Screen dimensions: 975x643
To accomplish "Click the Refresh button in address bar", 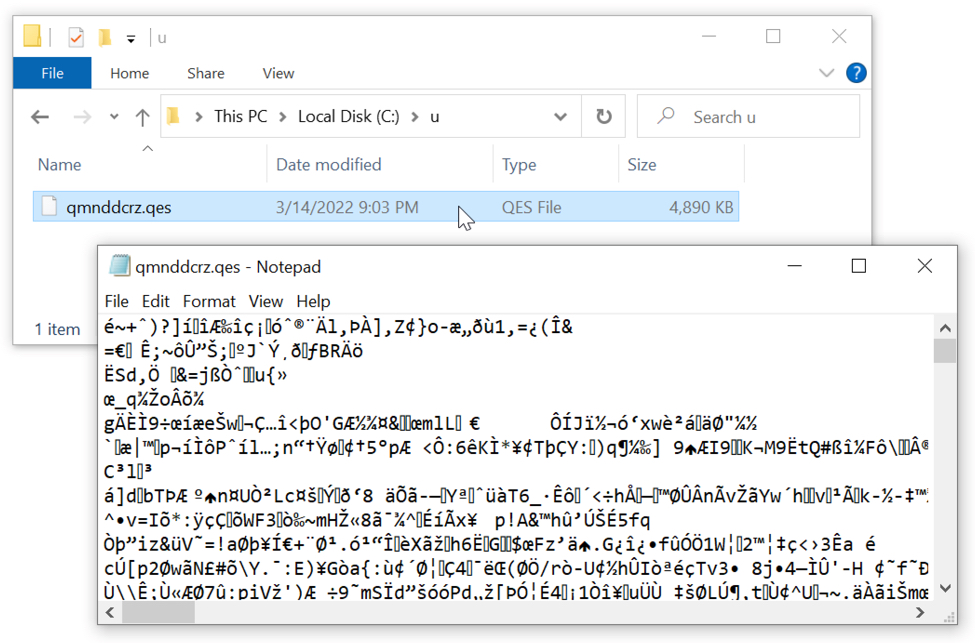I will 604,117.
